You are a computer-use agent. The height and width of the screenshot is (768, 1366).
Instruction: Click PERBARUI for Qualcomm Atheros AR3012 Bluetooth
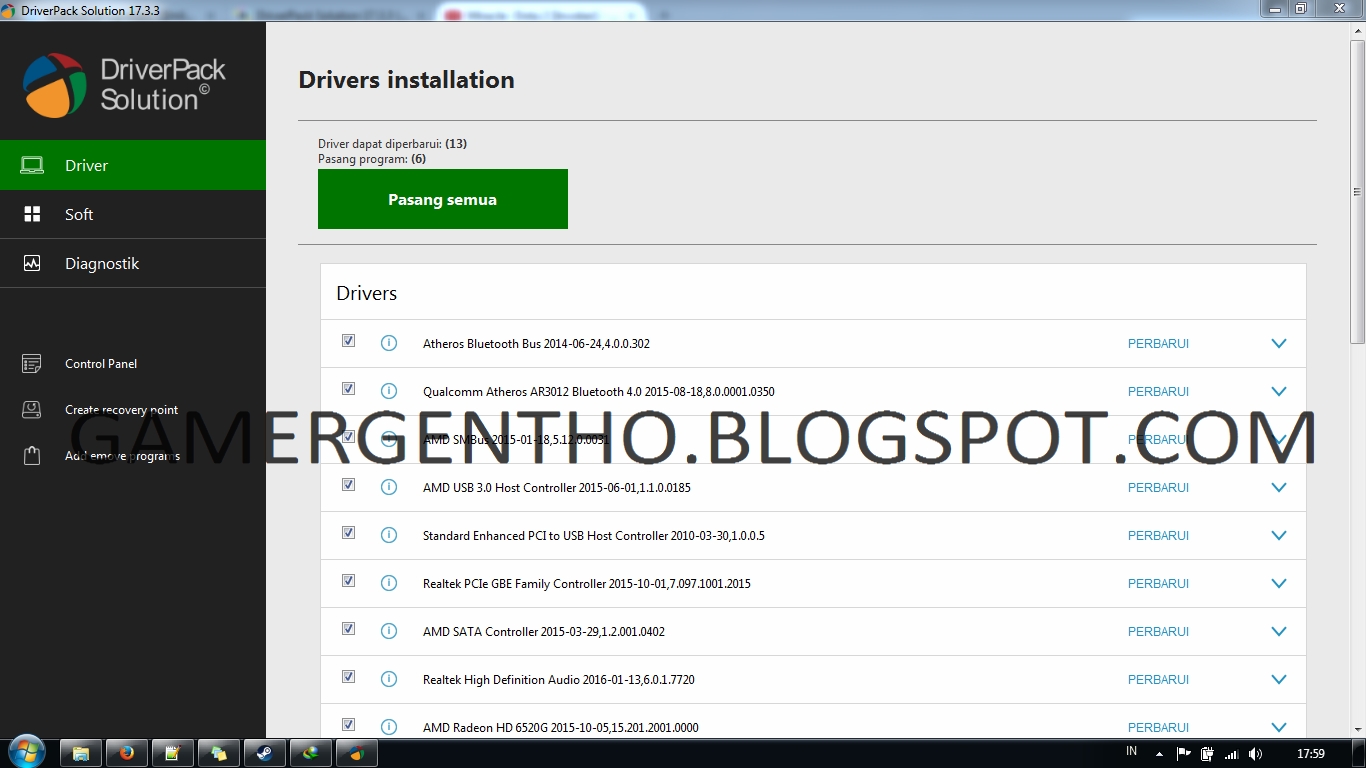click(x=1158, y=392)
